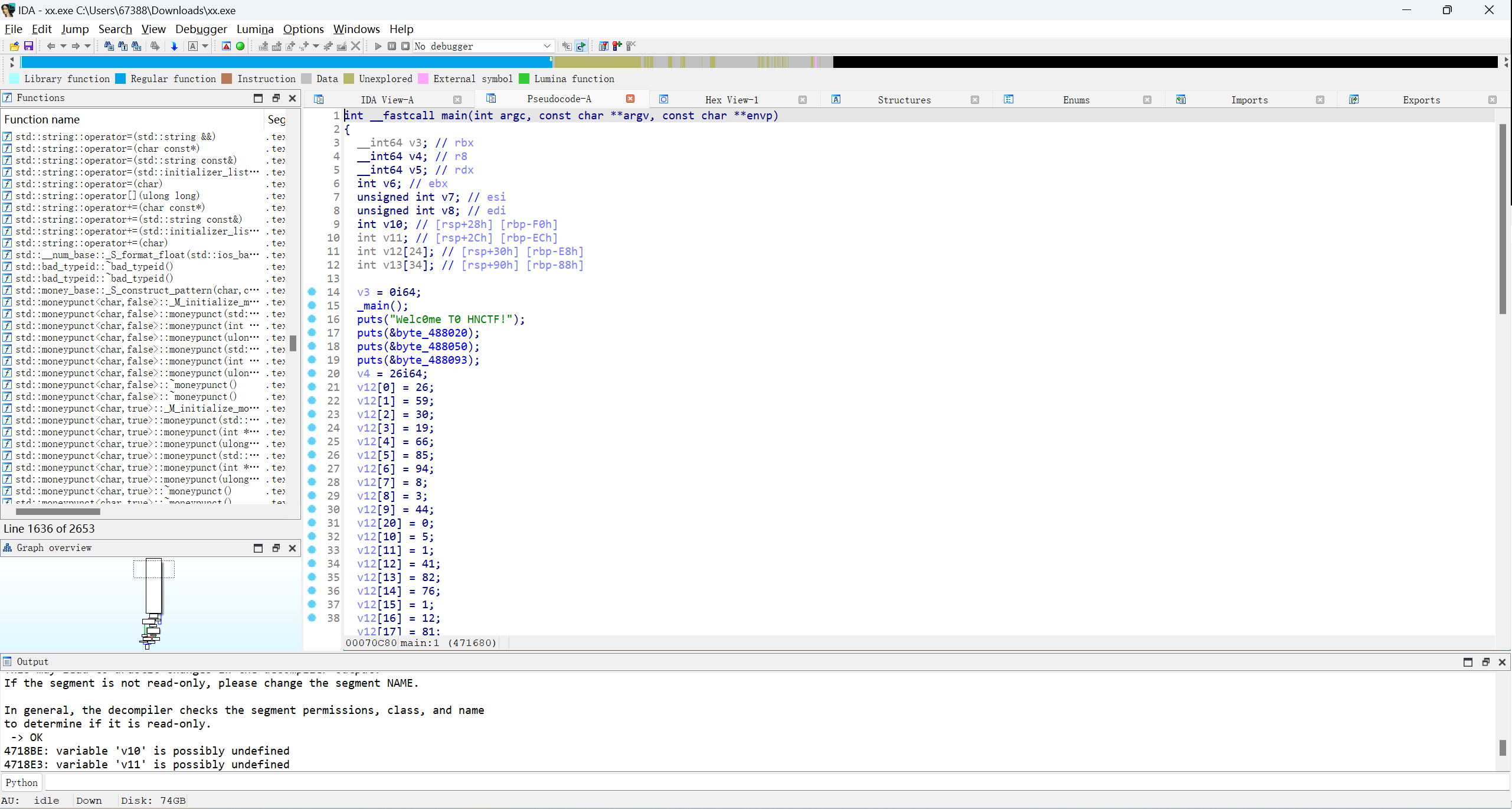1512x809 pixels.
Task: Click the create string literal icon
Action: pyautogui.click(x=290, y=46)
